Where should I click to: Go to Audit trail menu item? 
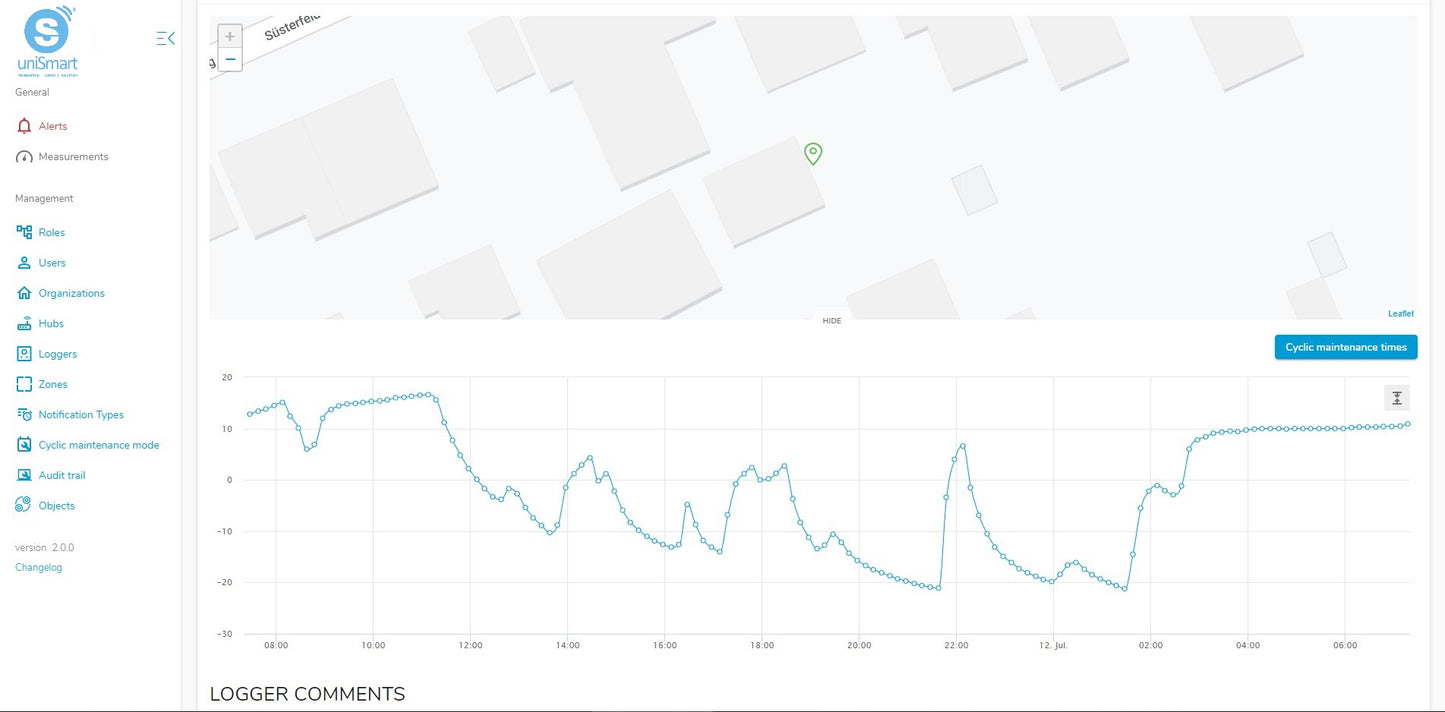coord(62,475)
